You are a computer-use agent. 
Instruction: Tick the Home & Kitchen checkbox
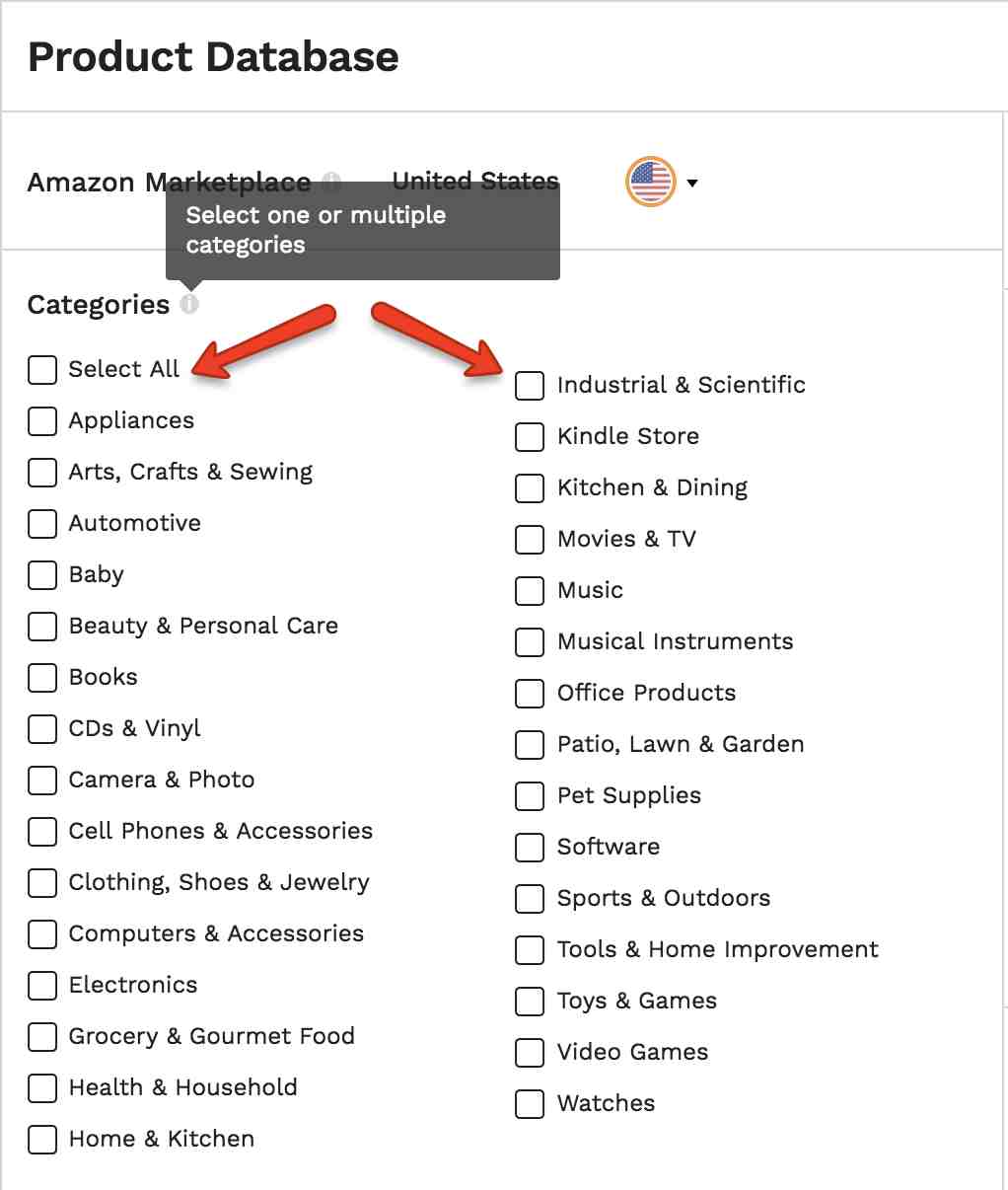[x=42, y=1139]
